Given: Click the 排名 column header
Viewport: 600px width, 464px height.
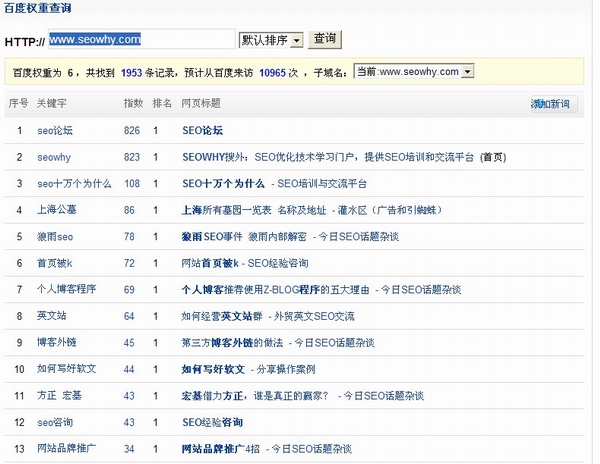Looking at the screenshot, I should (161, 103).
